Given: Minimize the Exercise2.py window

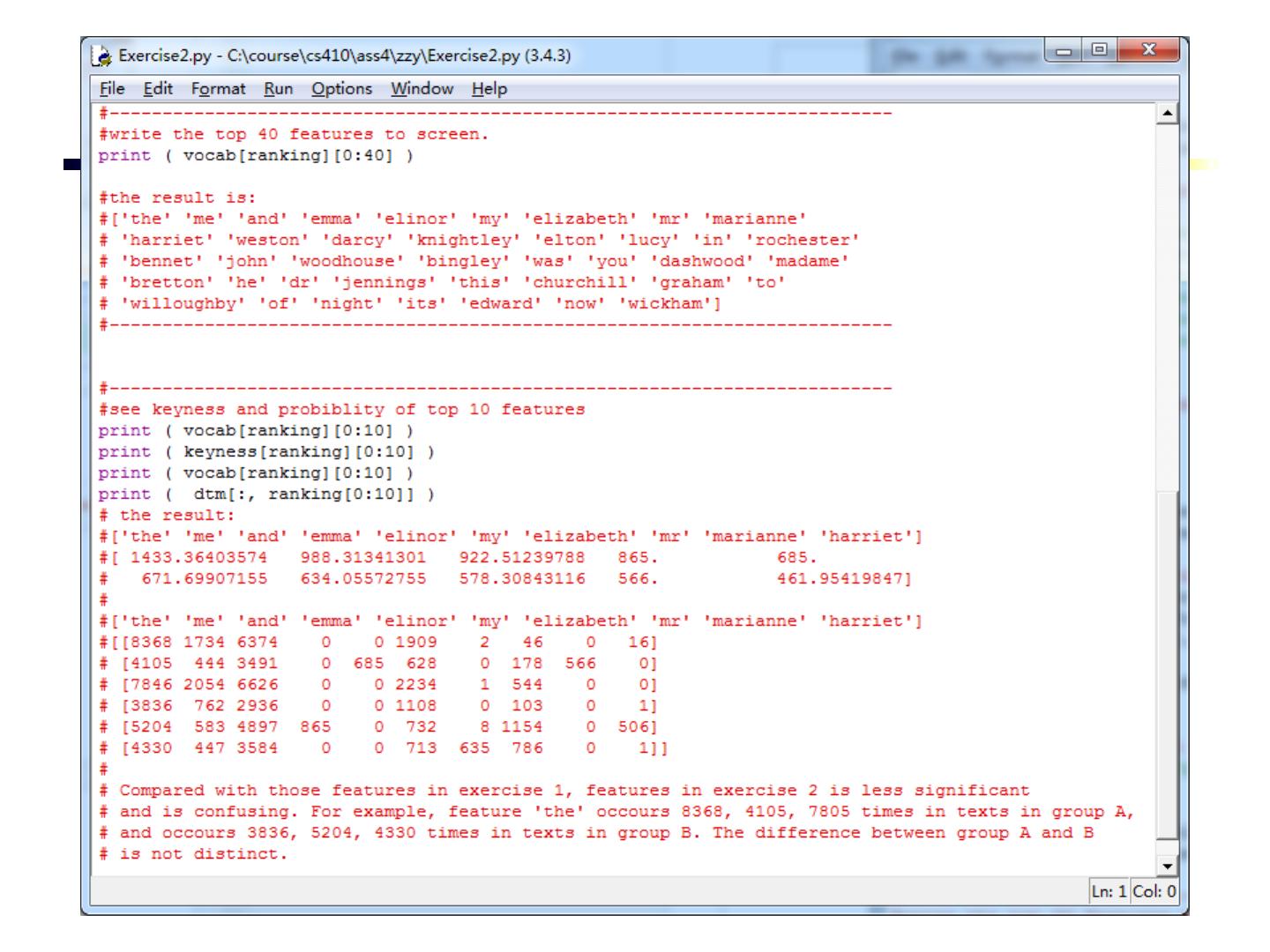Looking at the screenshot, I should click(x=1062, y=52).
